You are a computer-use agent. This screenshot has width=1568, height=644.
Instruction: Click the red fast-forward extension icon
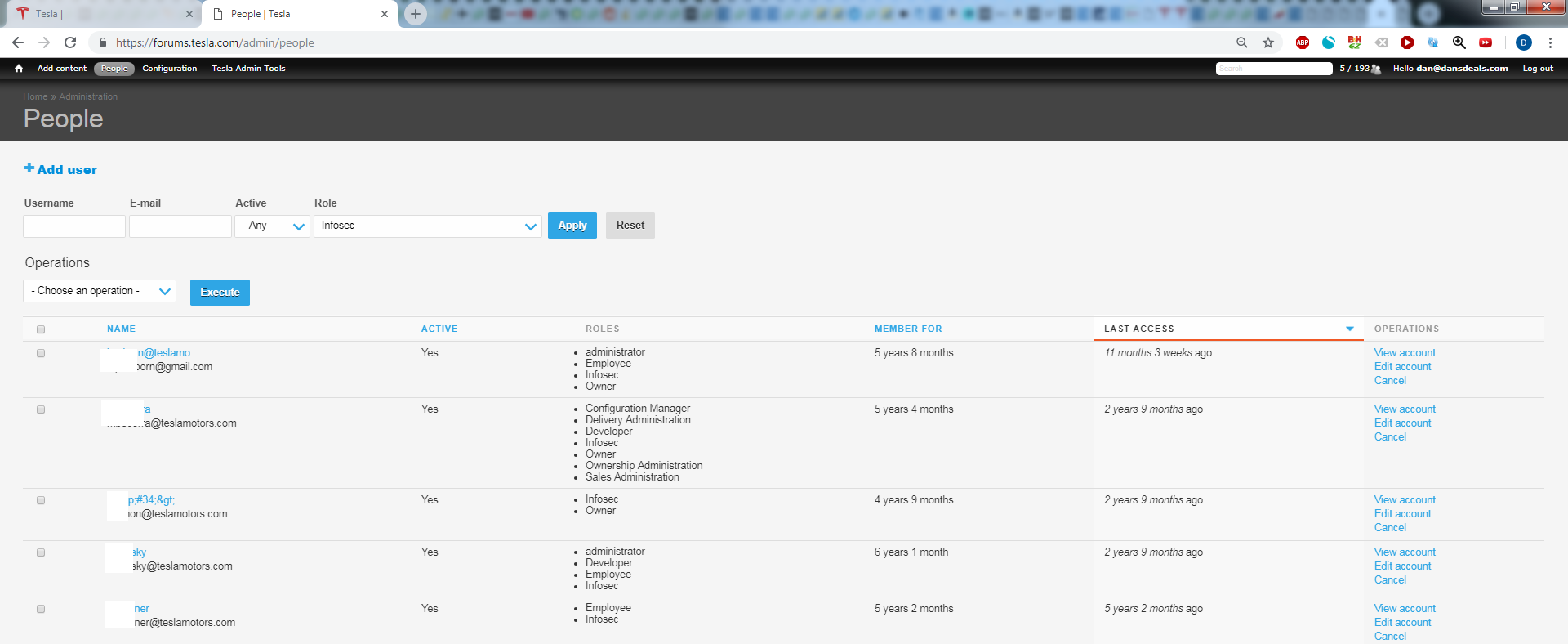click(x=1486, y=42)
